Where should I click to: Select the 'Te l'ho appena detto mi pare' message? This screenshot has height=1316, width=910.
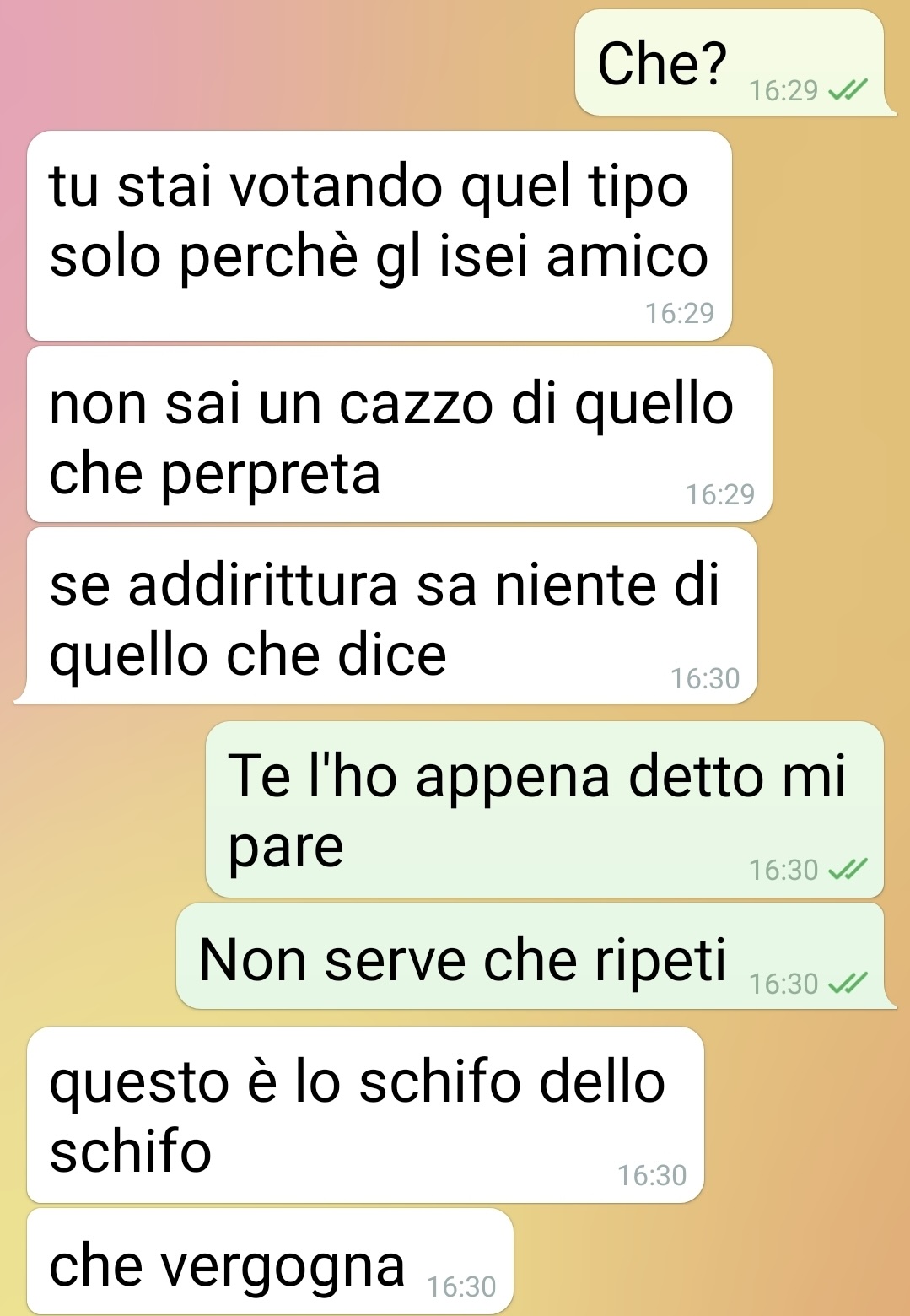(545, 810)
